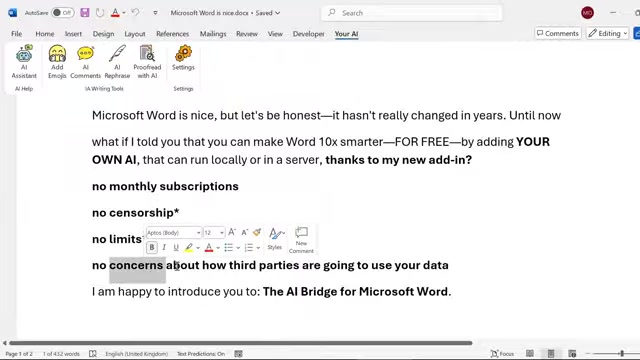Open Styles in the mini toolbar
The height and width of the screenshot is (360, 640).
275,238
